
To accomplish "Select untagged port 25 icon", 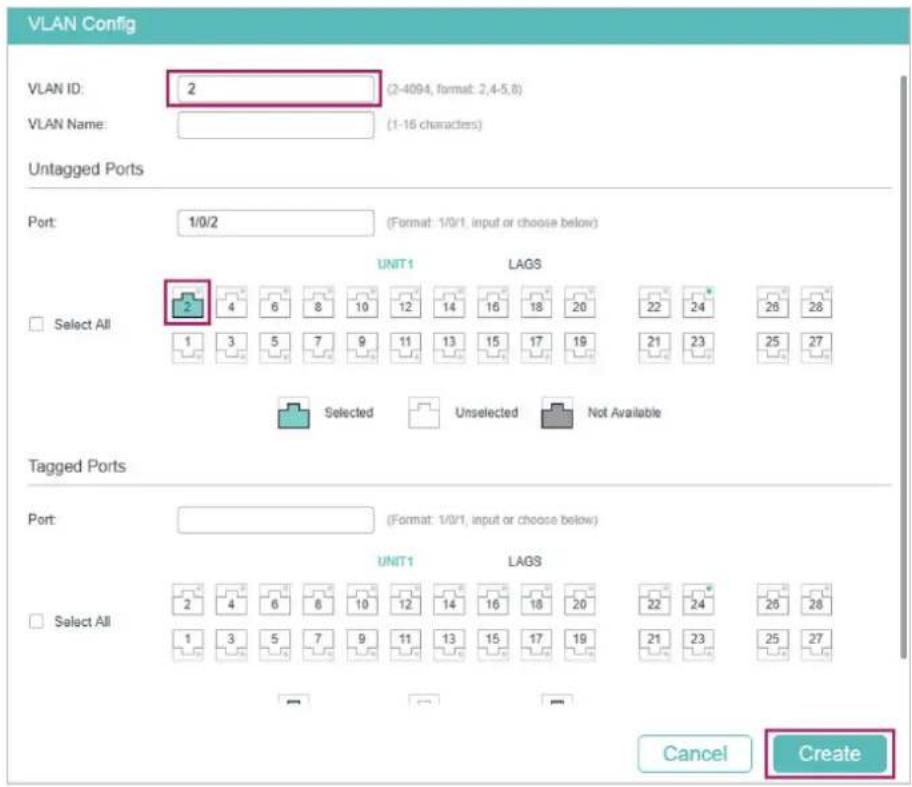I will 772,348.
